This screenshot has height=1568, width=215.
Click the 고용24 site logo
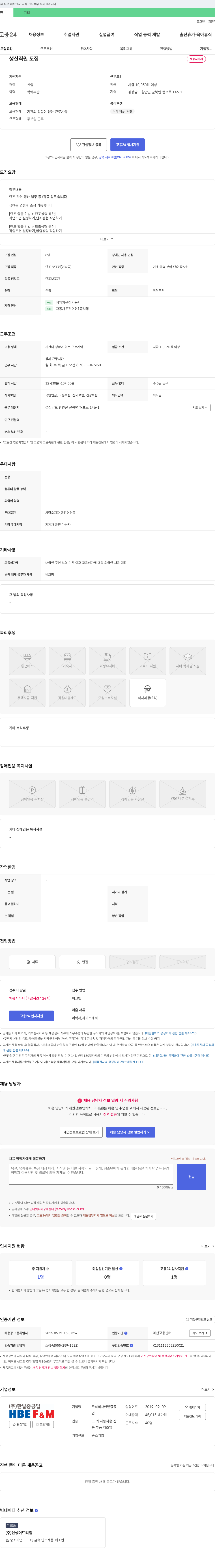9,35
